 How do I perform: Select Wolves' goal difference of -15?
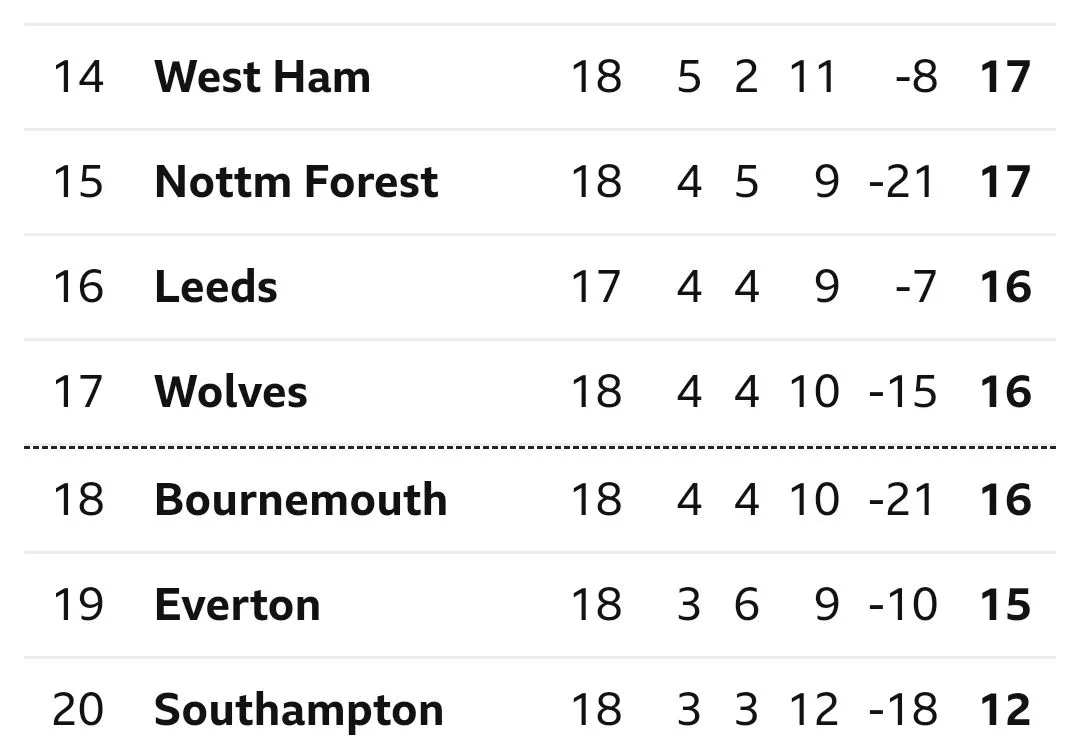click(x=902, y=392)
